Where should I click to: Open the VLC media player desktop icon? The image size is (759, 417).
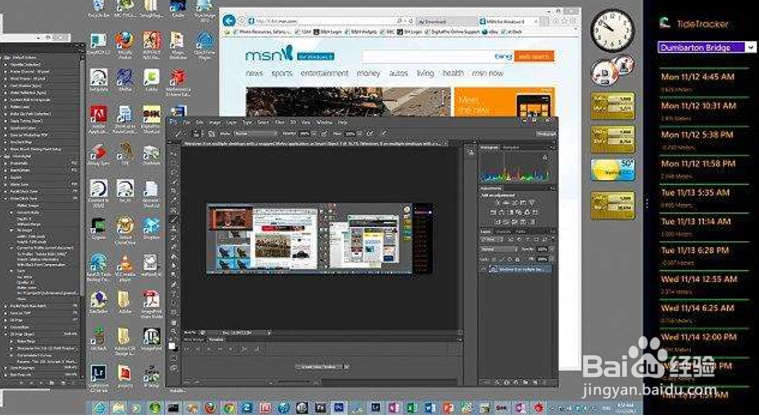(125, 269)
